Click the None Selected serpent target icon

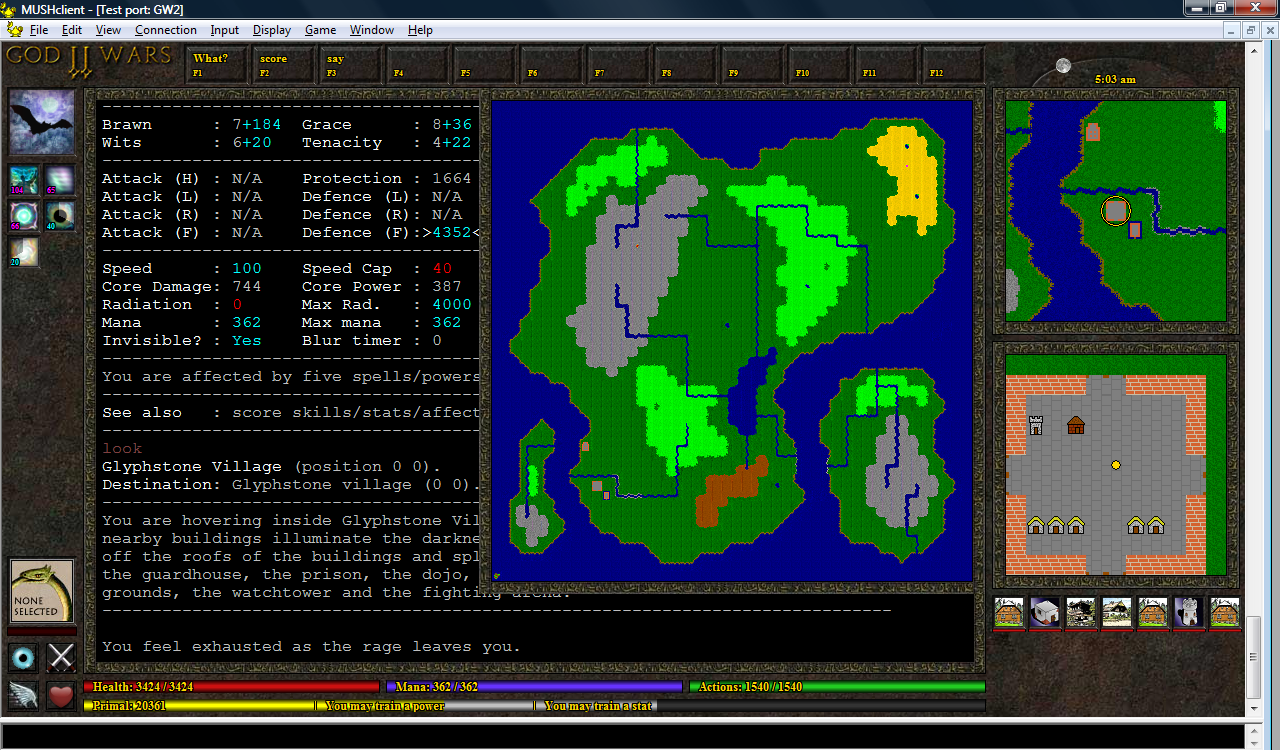(x=42, y=591)
